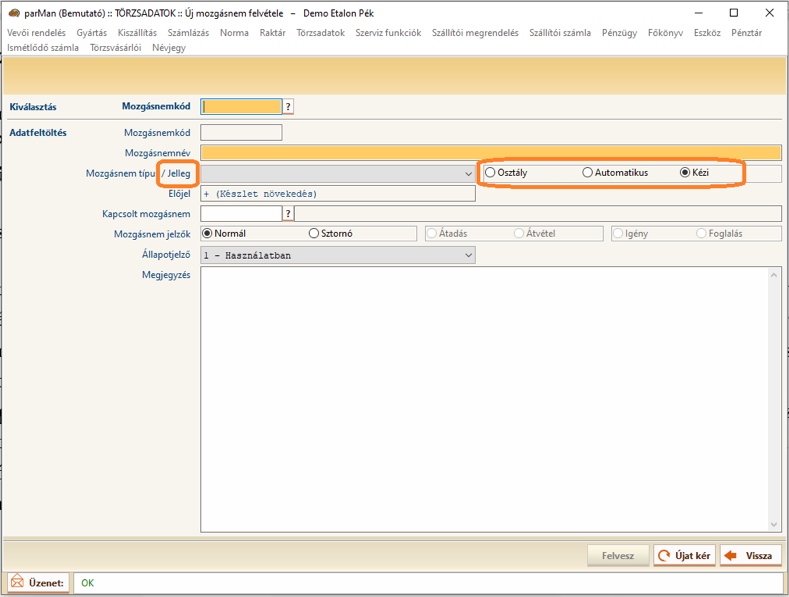The image size is (789, 597).
Task: Click the Újat kér button
Action: [x=684, y=556]
